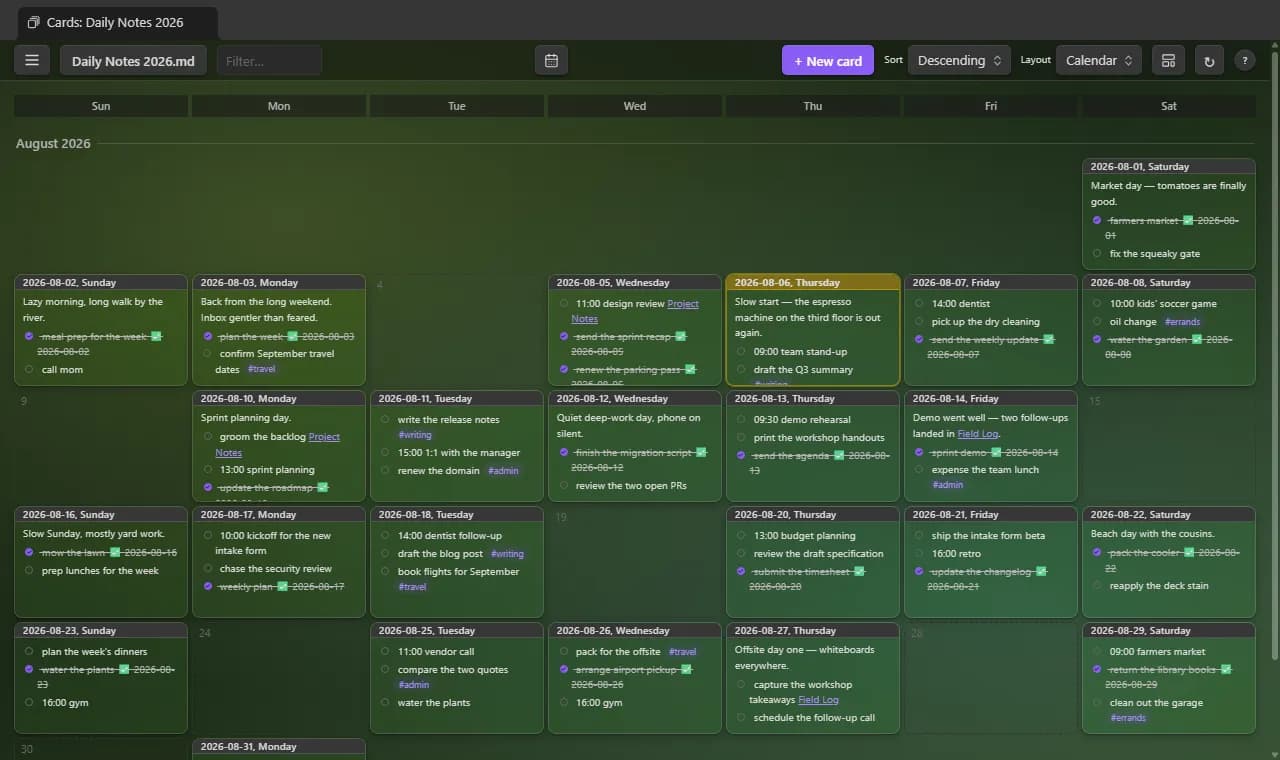Click #travel tag next to 'pack for the offsite'
The width and height of the screenshot is (1280, 760).
tap(683, 652)
